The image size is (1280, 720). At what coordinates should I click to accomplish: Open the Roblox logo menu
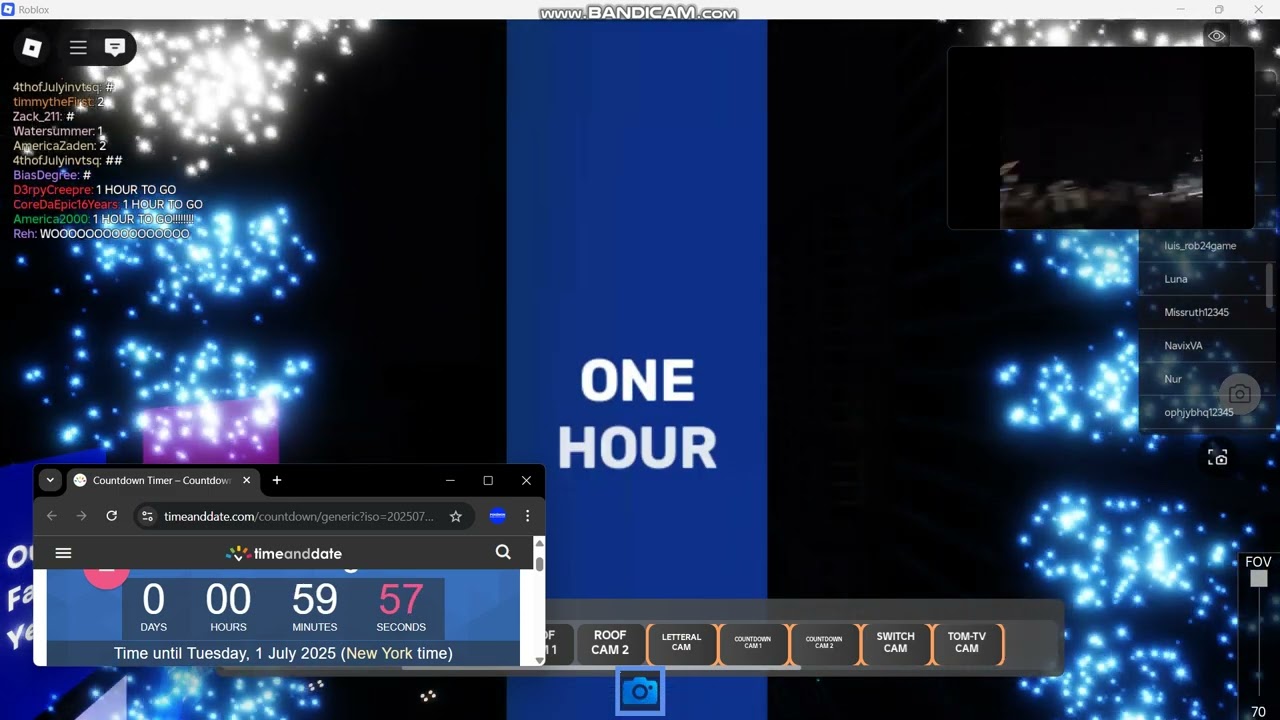tap(32, 47)
